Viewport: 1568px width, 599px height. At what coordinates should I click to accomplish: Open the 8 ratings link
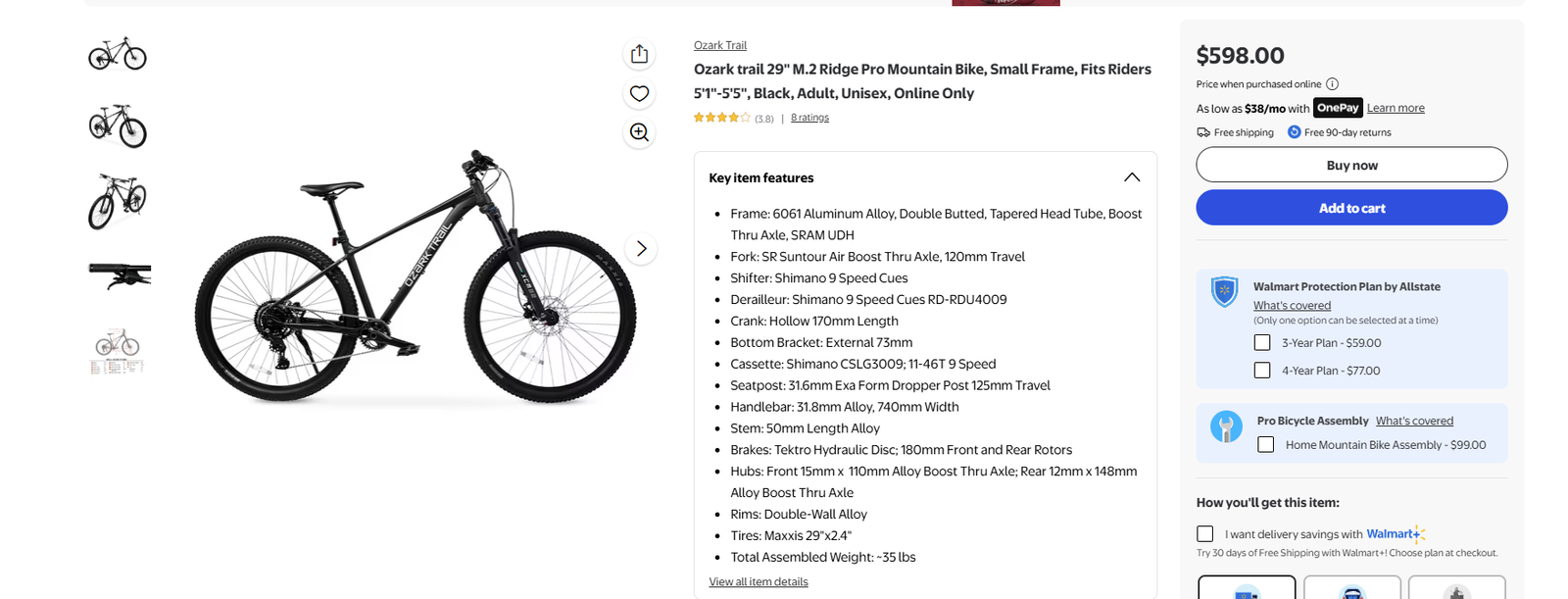tap(809, 118)
